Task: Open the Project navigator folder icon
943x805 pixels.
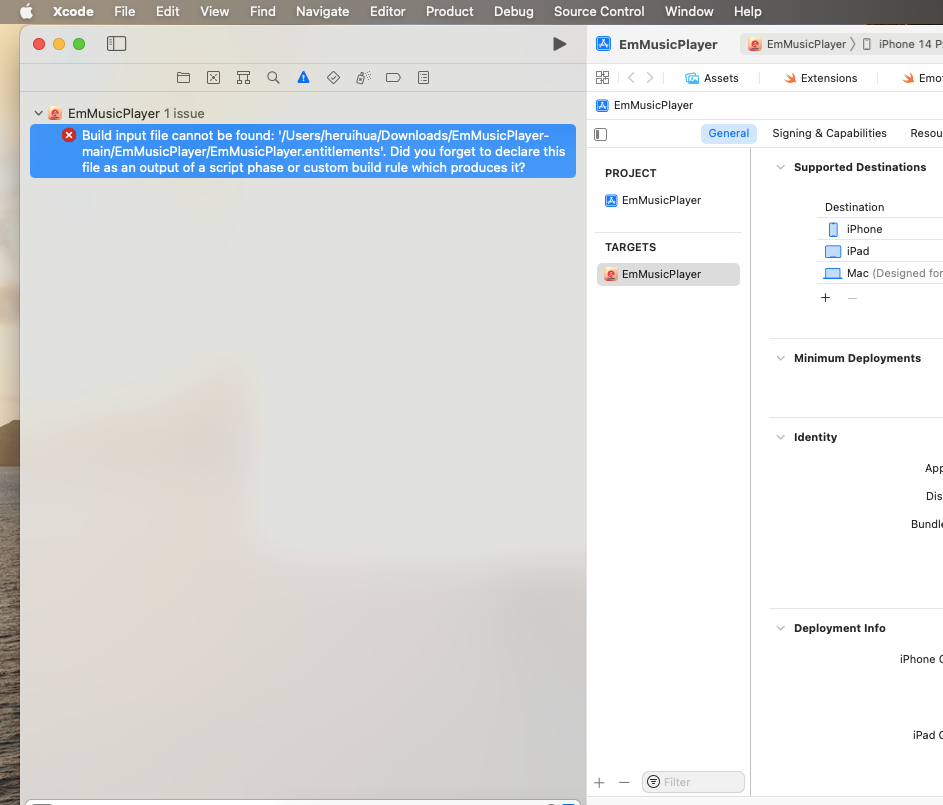Action: click(183, 77)
